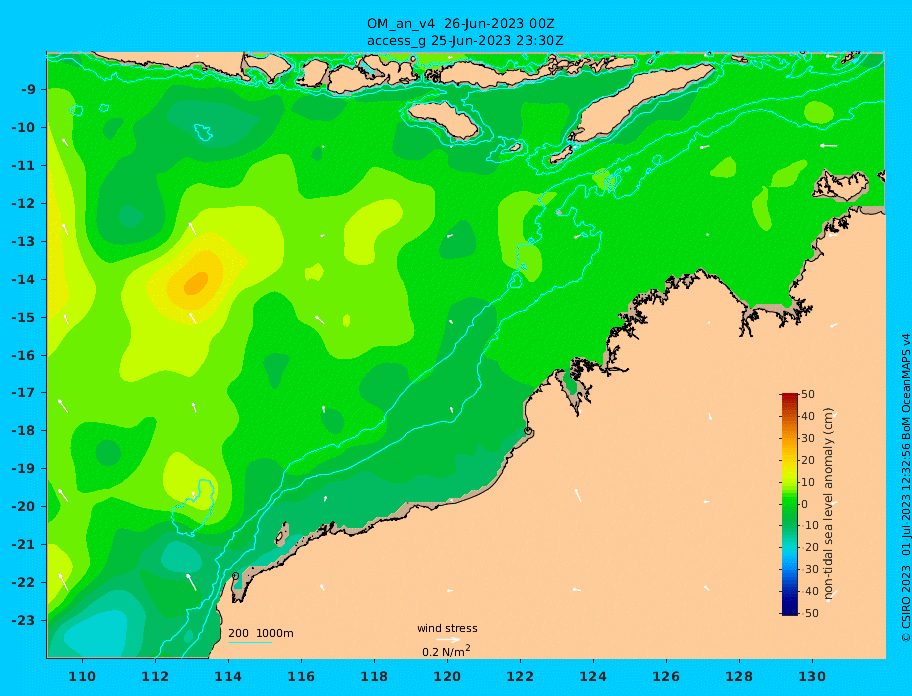
Task: Click the orange high-anomaly eddy near 113E 14S
Action: [x=196, y=283]
